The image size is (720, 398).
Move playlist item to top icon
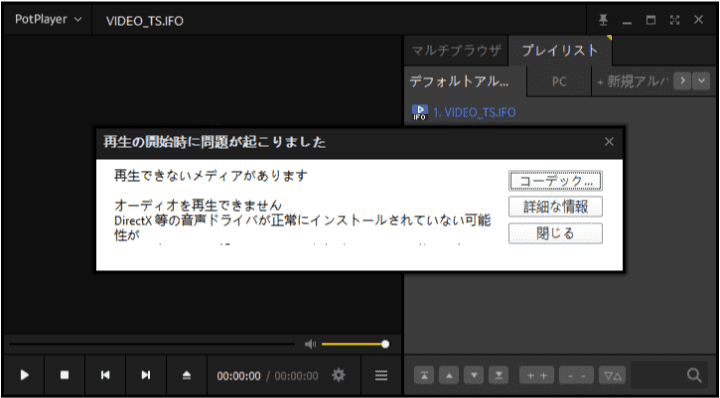click(424, 375)
